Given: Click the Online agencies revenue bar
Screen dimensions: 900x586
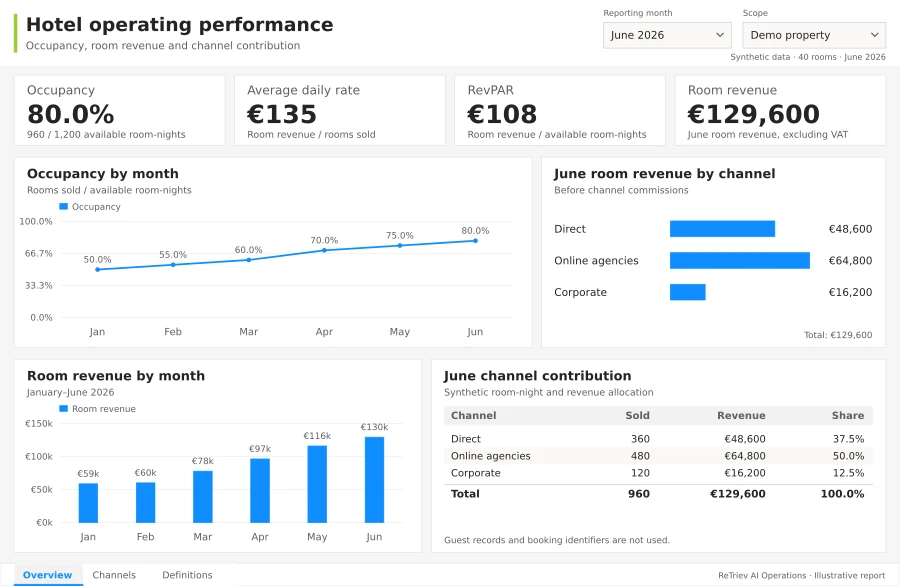Looking at the screenshot, I should 740,260.
